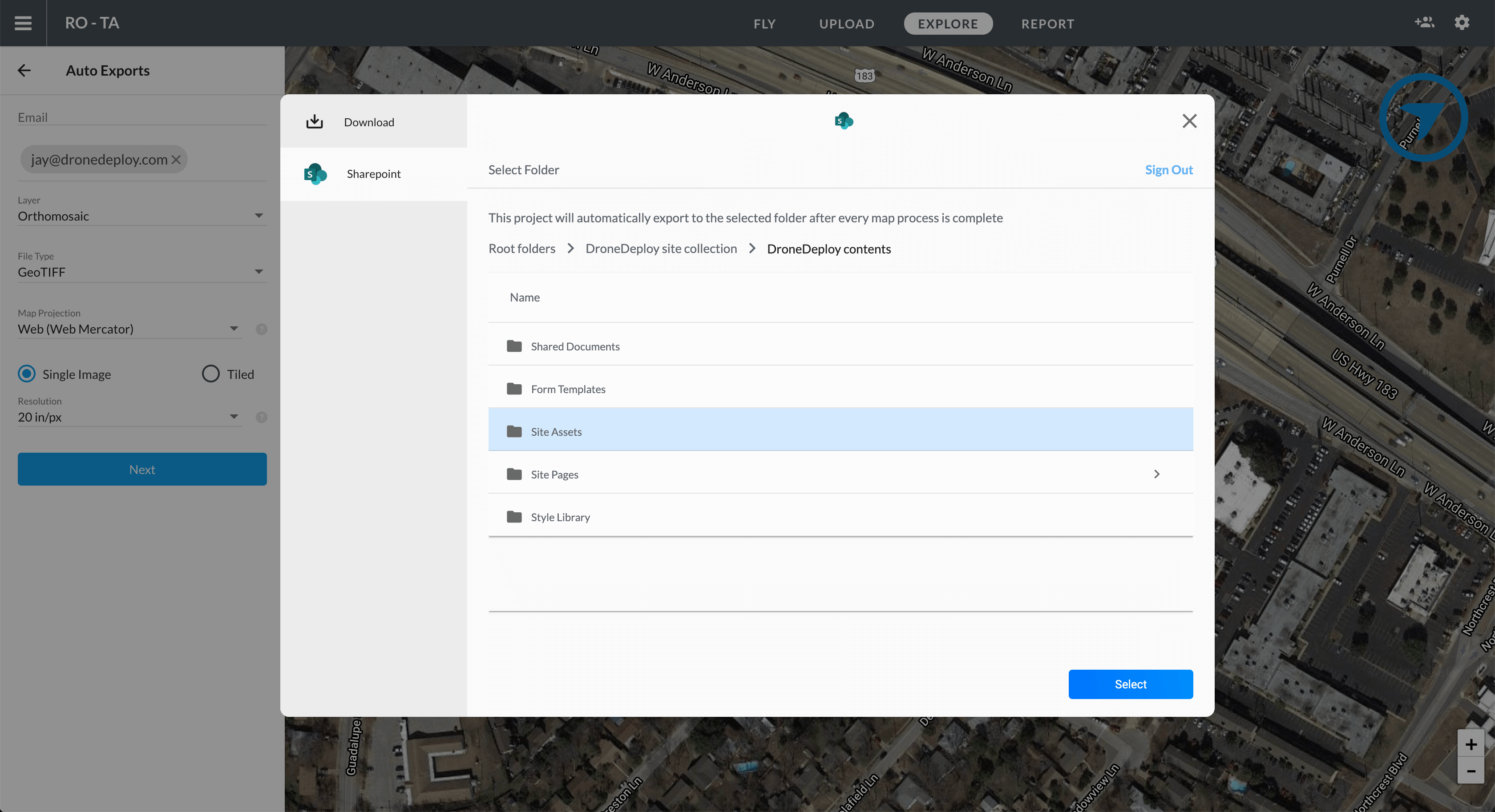Select the Tiled radio option
Image resolution: width=1495 pixels, height=812 pixels.
(210, 374)
